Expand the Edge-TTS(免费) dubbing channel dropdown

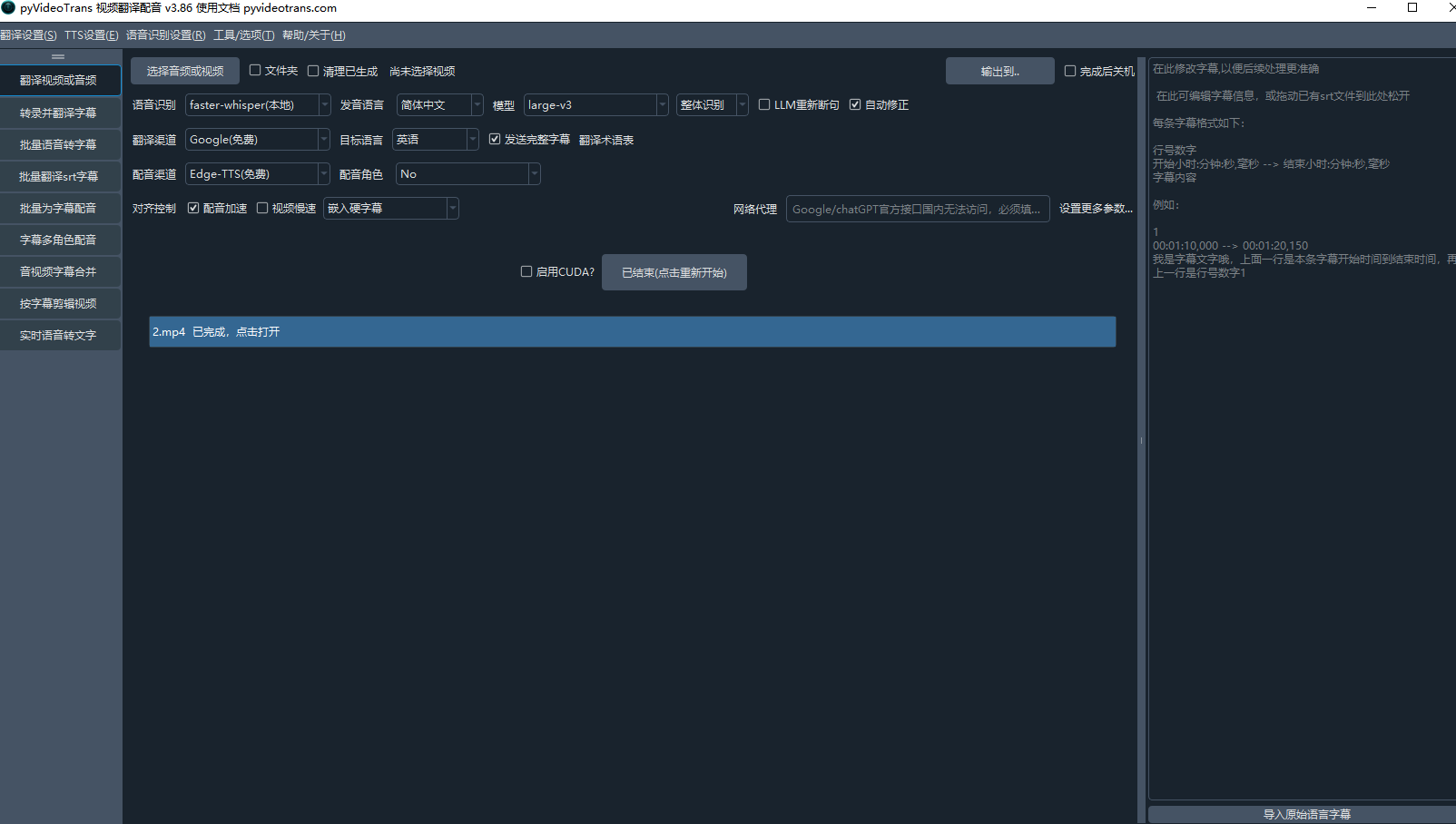click(x=258, y=174)
